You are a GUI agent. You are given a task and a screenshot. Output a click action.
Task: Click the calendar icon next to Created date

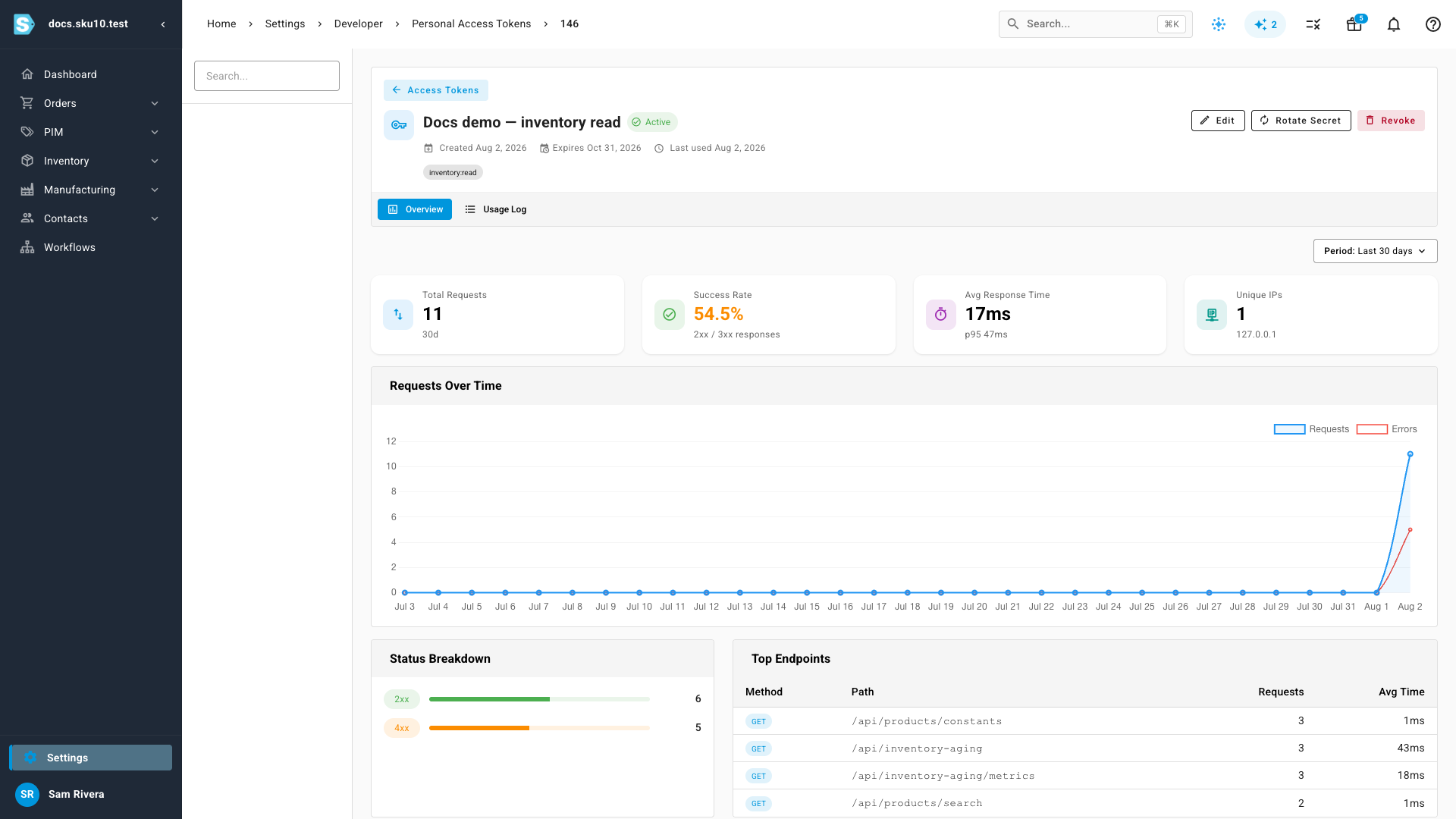tap(428, 148)
